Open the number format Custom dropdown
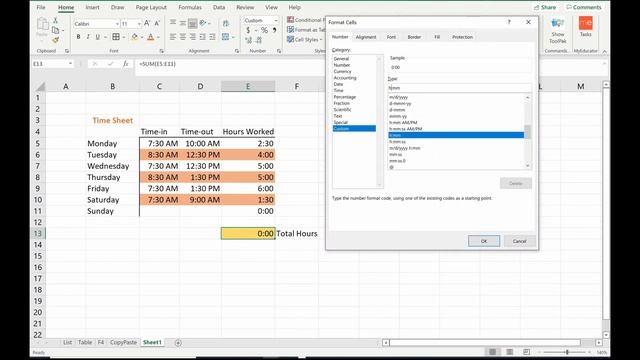This screenshot has width=640, height=360. pos(276,20)
